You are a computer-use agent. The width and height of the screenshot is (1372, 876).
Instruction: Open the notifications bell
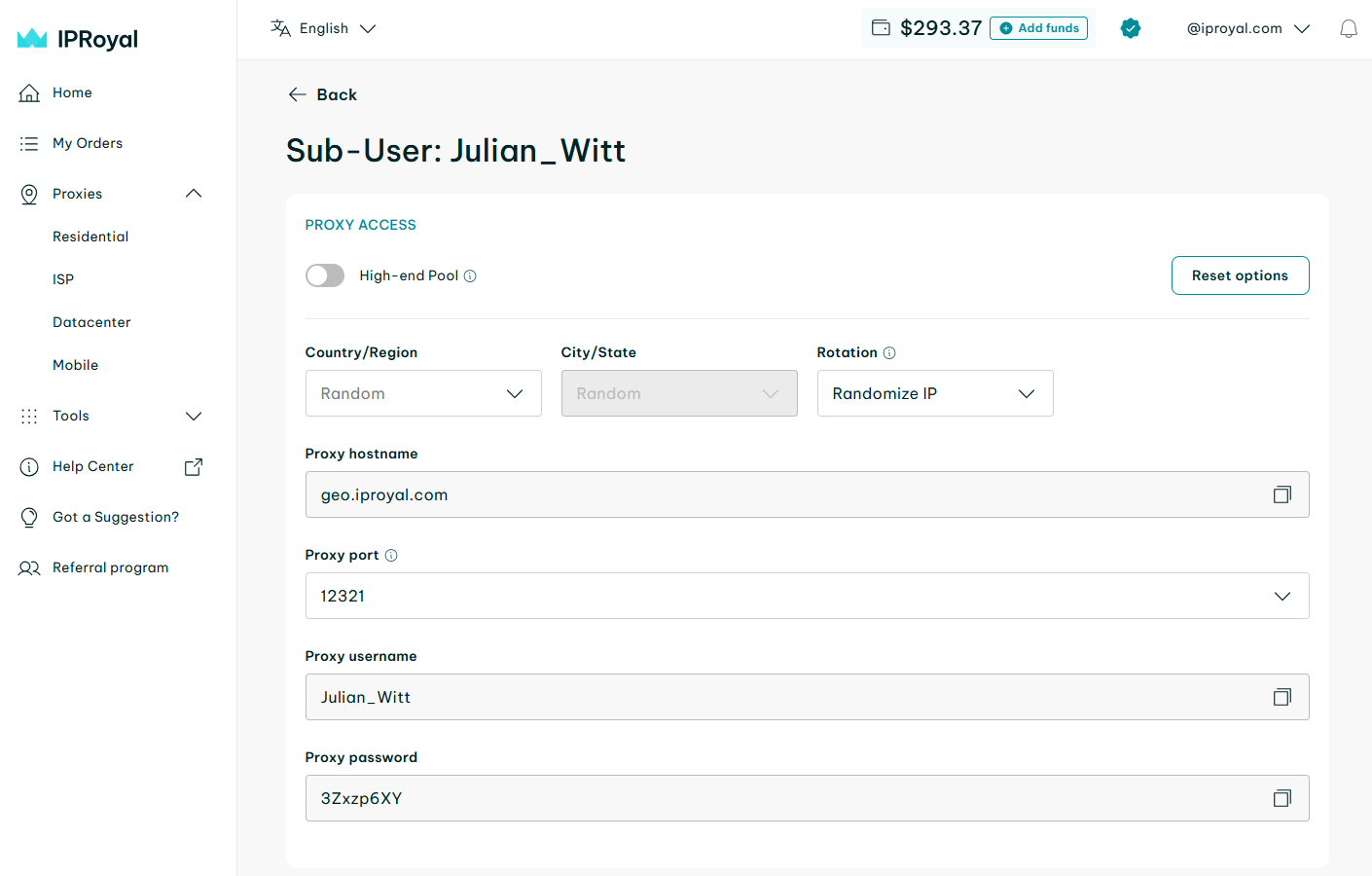click(1349, 28)
